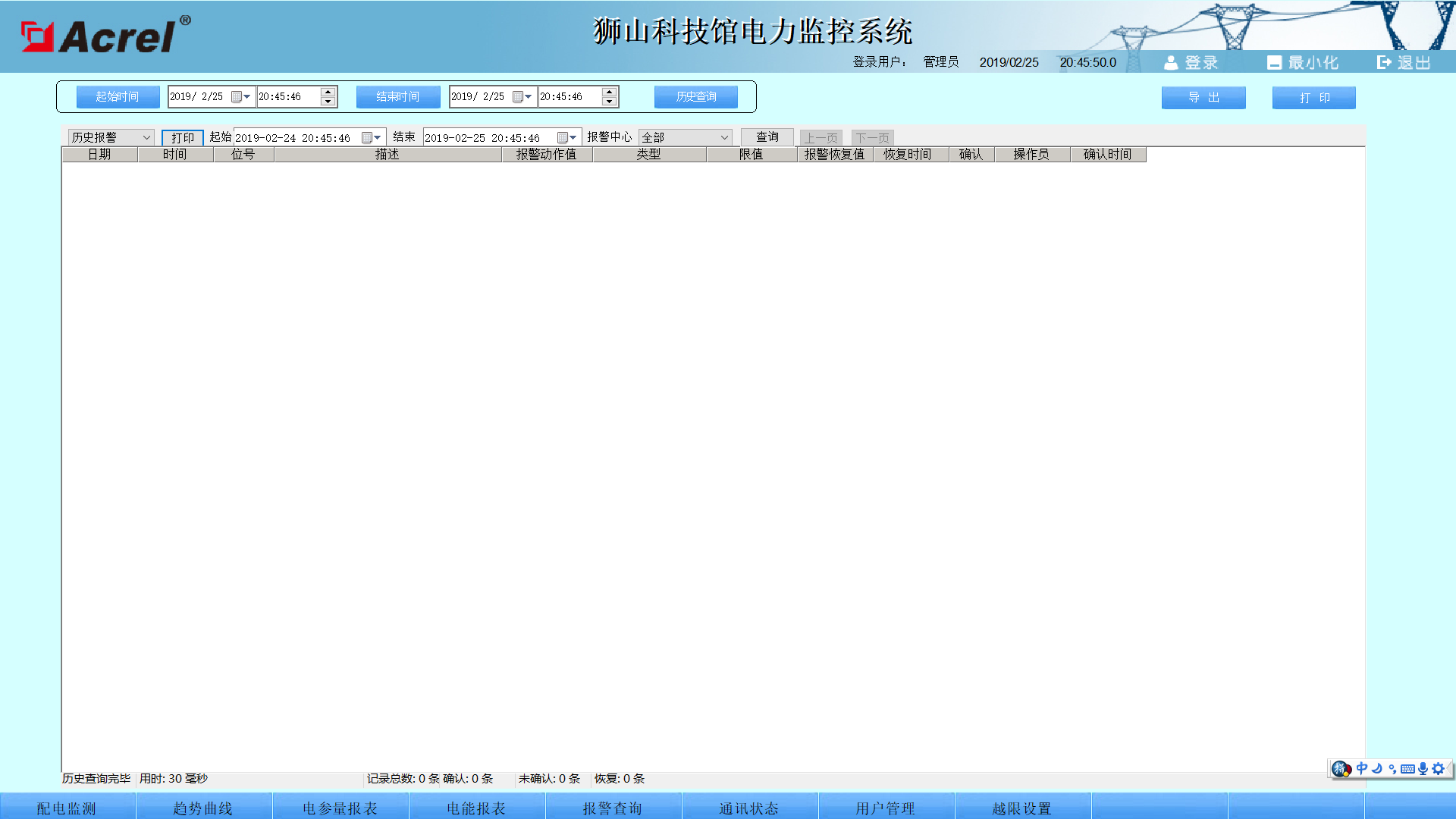The width and height of the screenshot is (1456, 819).
Task: Toggle IME 中 Chinese/English mode
Action: (x=1362, y=769)
